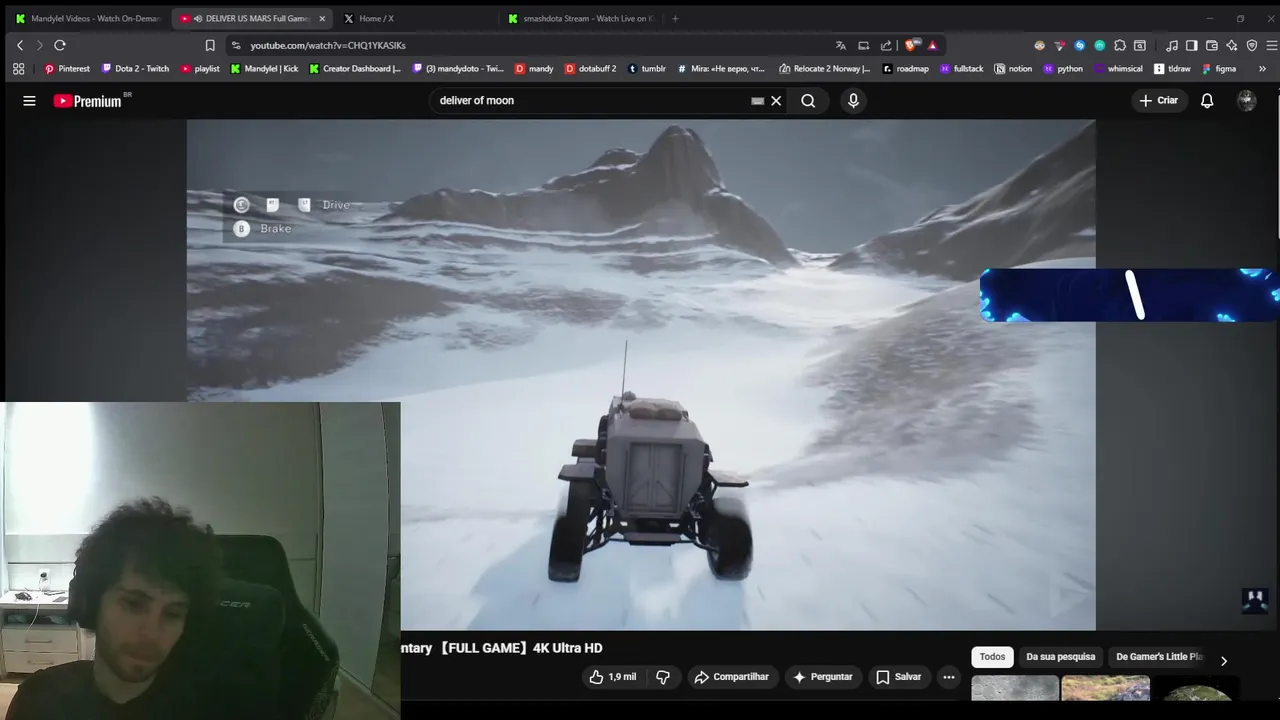Open YouTube notifications bell
The height and width of the screenshot is (720, 1280).
pyautogui.click(x=1207, y=100)
